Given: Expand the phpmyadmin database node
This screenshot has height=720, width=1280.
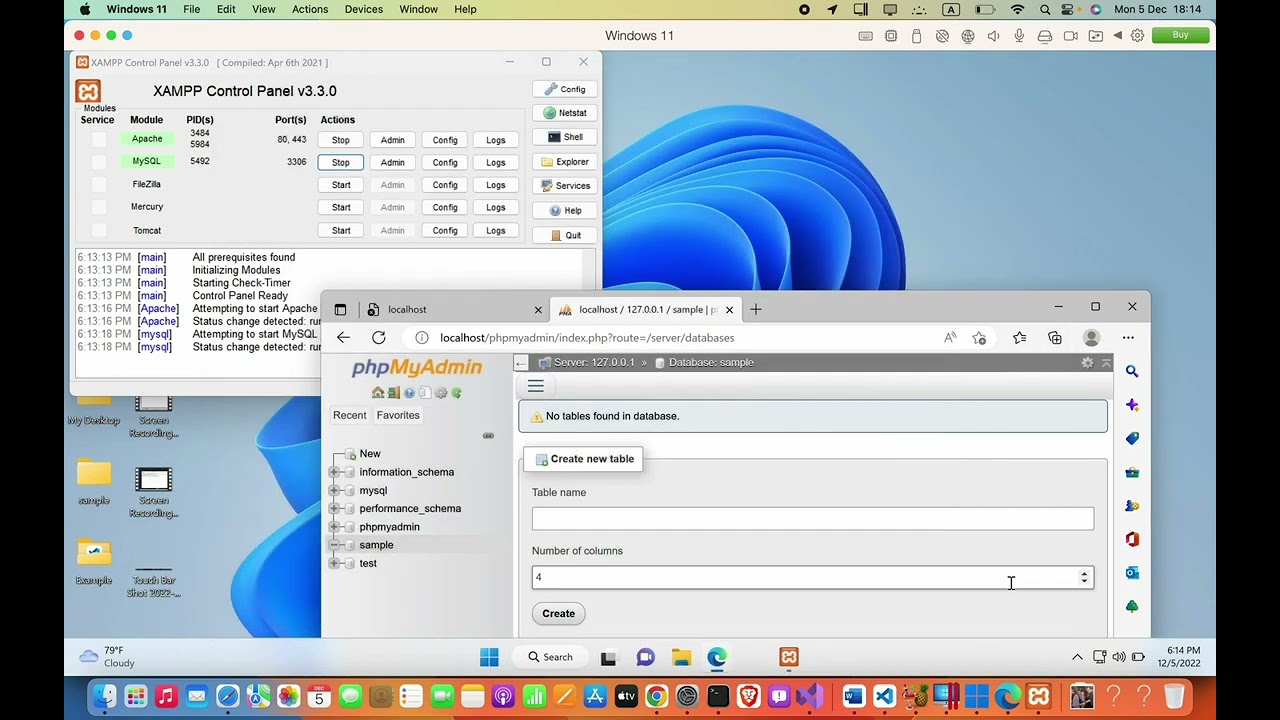Looking at the screenshot, I should (x=334, y=527).
